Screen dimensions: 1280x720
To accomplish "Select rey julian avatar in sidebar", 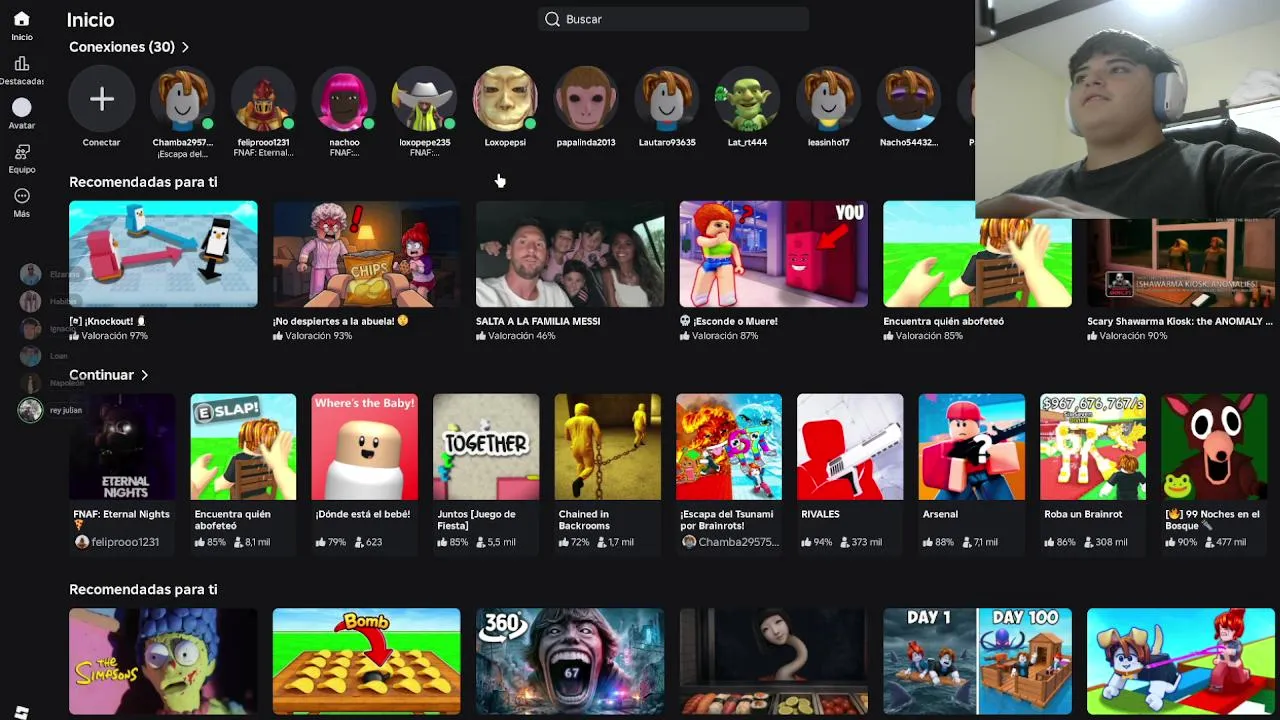I will pyautogui.click(x=30, y=410).
